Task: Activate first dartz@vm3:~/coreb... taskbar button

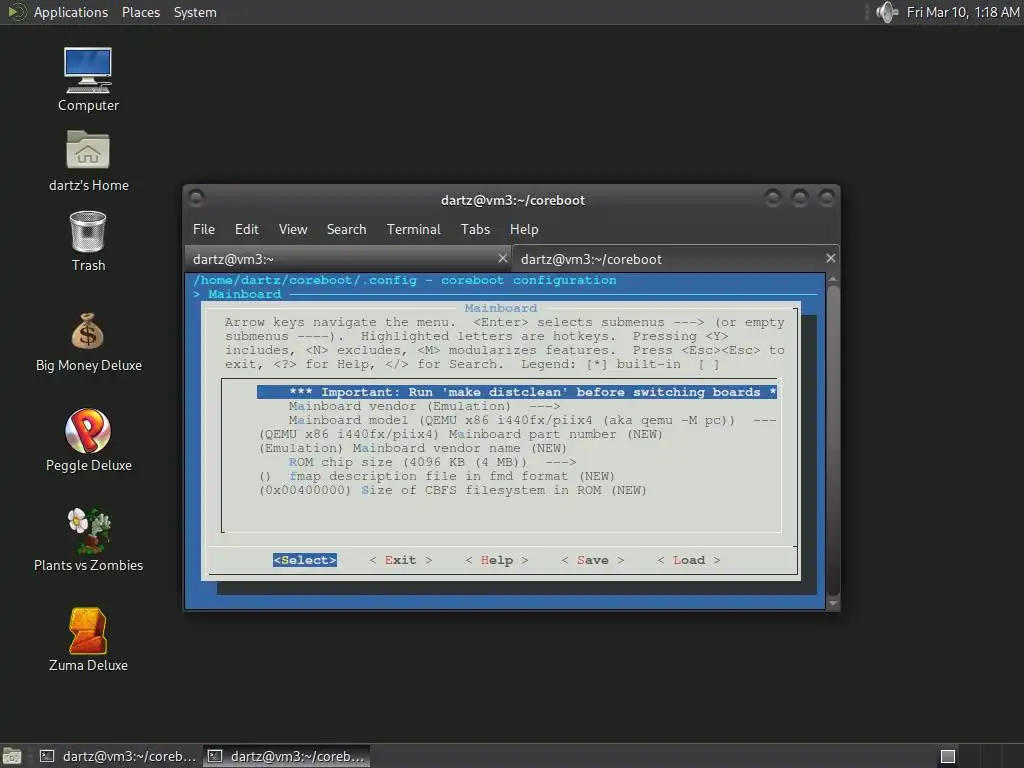Action: click(118, 756)
